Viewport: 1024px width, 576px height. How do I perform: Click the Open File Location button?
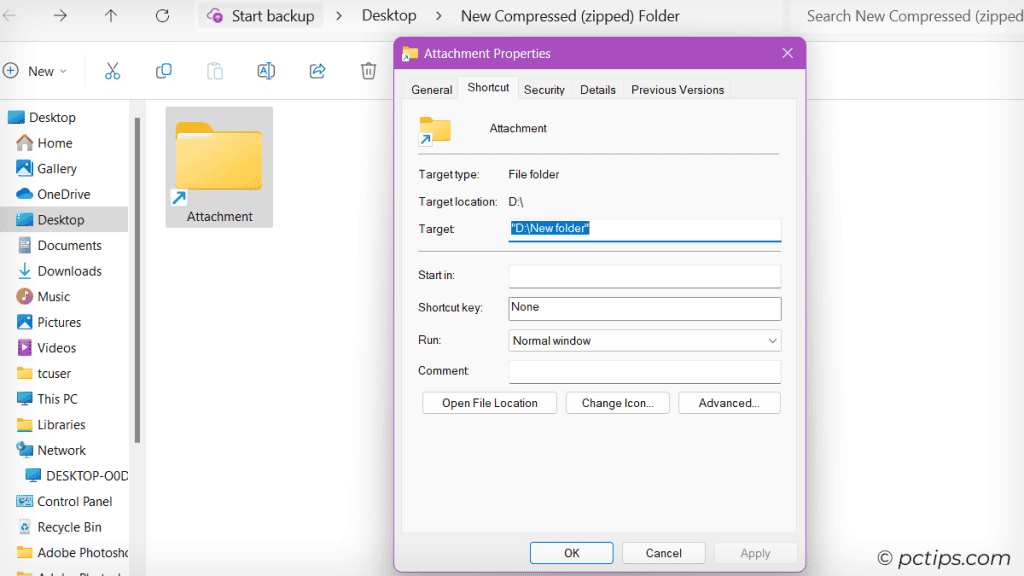point(489,402)
